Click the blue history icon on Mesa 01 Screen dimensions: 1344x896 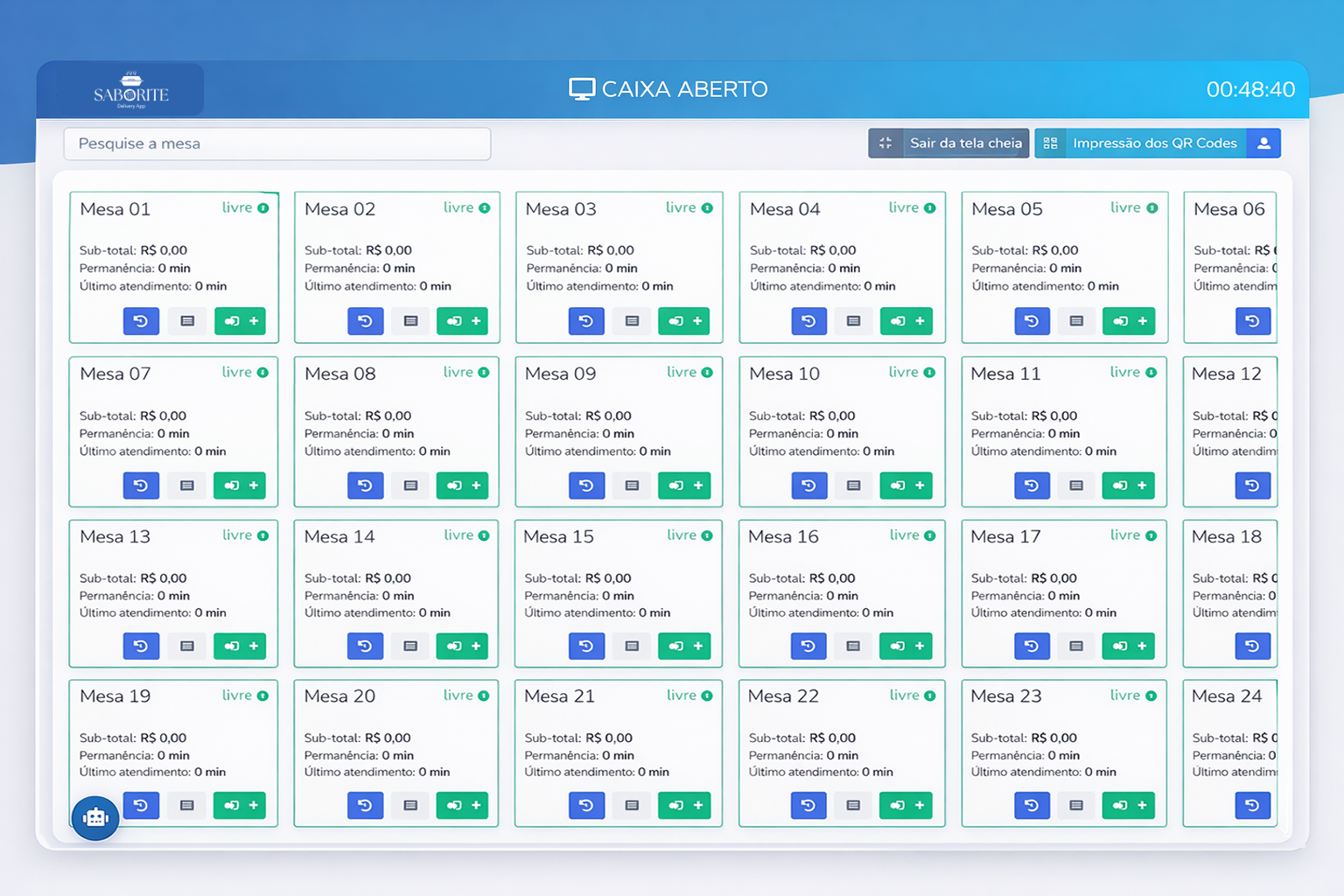tap(141, 321)
